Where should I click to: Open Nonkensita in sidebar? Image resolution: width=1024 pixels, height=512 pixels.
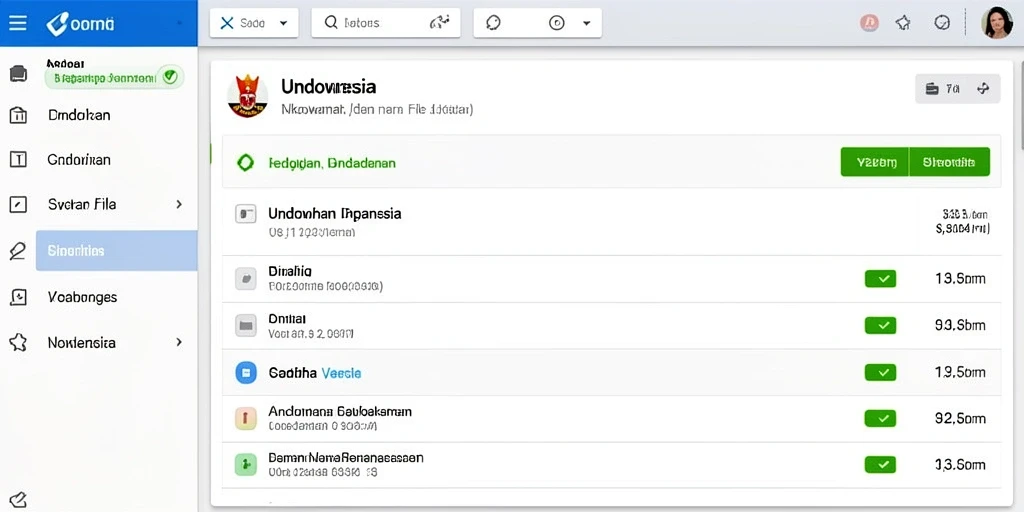[82, 343]
